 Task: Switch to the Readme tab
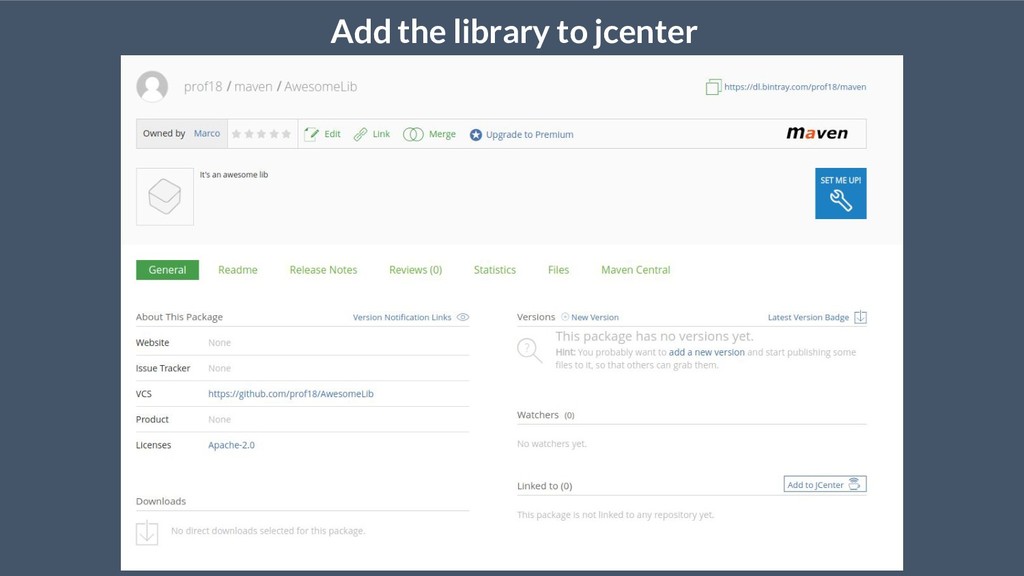coord(238,270)
